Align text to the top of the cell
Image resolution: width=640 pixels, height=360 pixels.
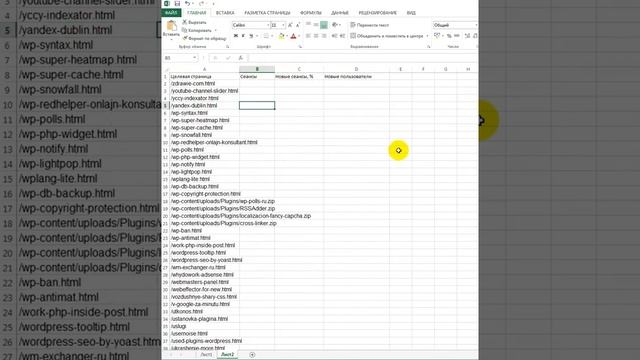[308, 24]
